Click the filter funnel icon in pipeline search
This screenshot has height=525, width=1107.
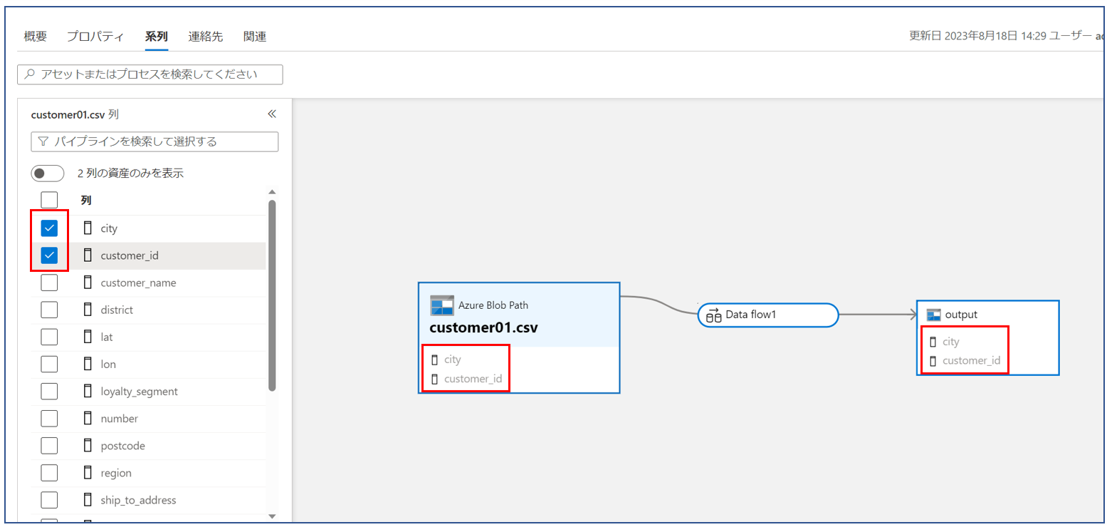point(43,142)
